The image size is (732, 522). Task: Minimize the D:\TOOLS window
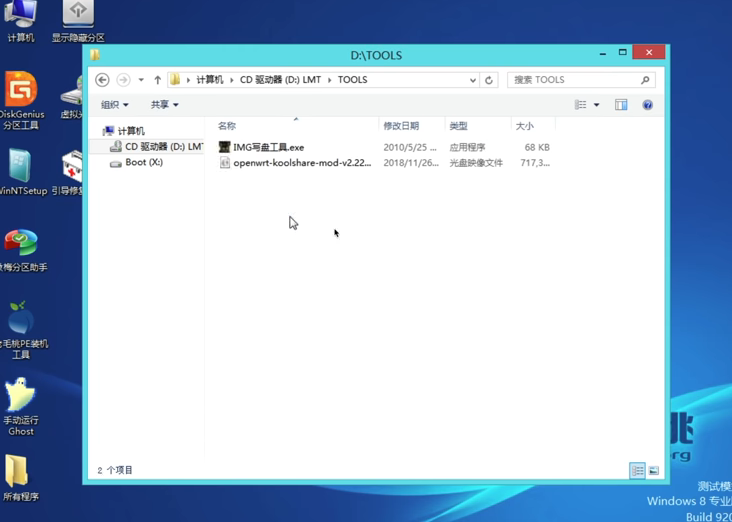click(x=603, y=53)
